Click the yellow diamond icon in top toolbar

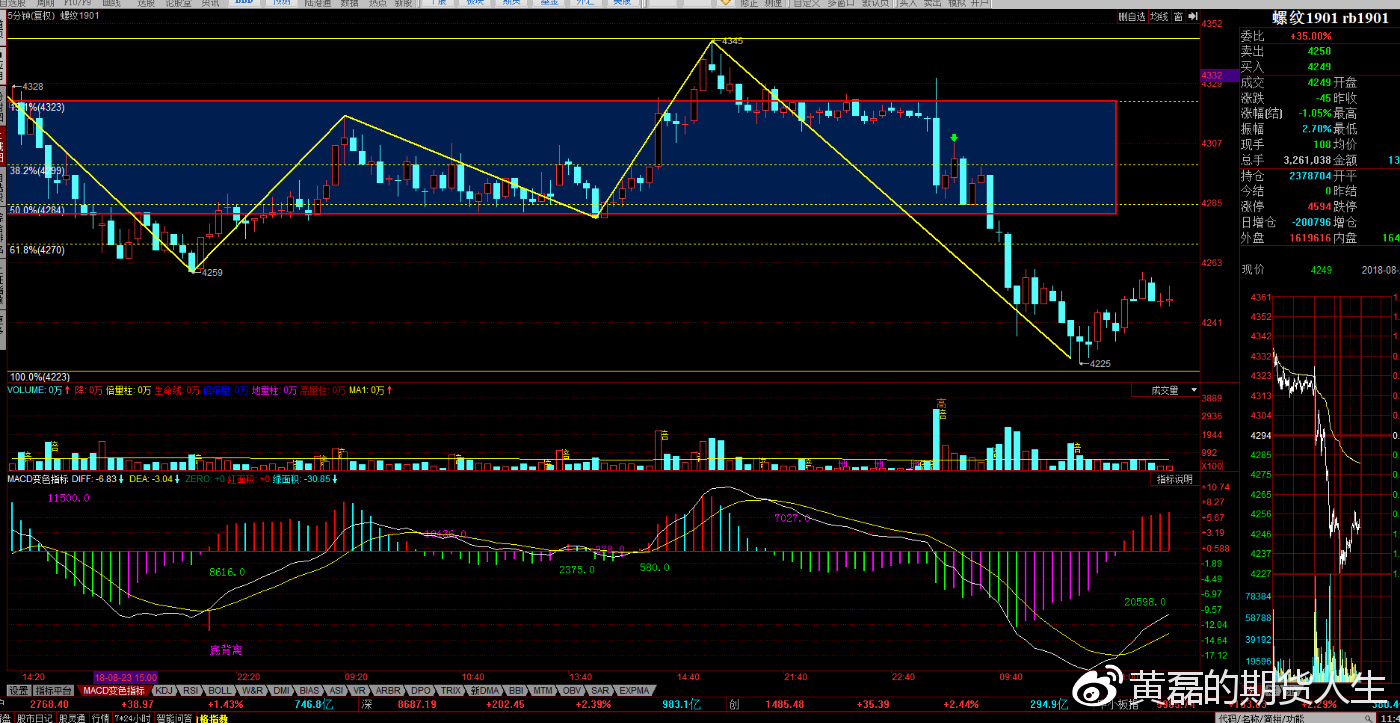point(725,4)
